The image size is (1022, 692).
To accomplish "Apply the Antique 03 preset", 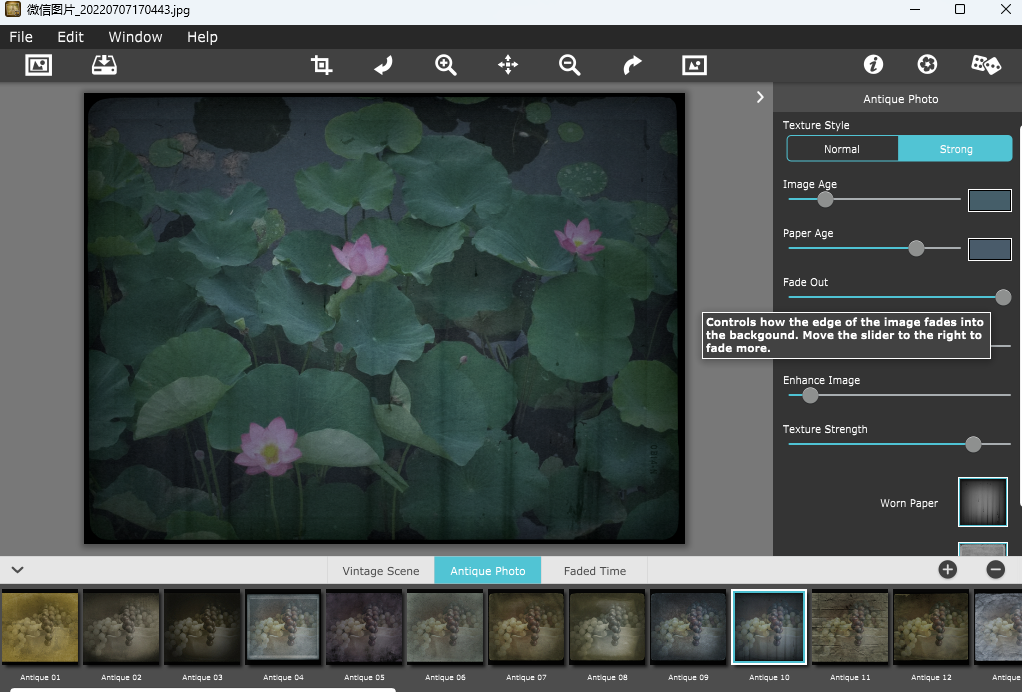I will pos(202,627).
